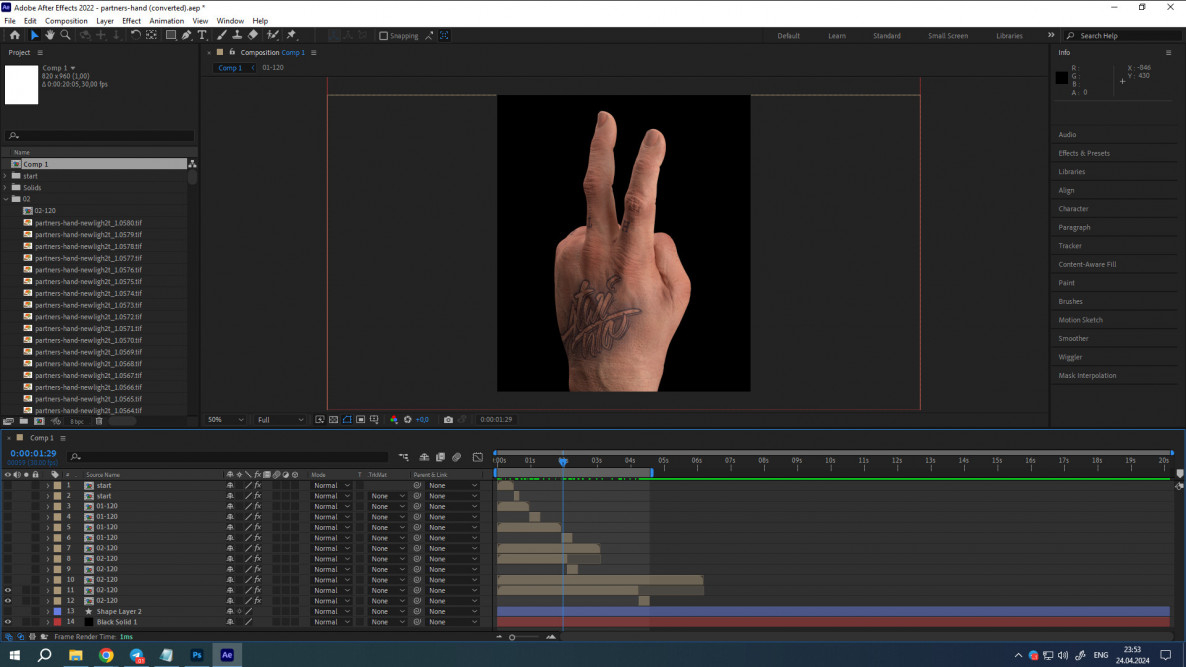
Task: Enable the Snapping checkbox
Action: (383, 36)
